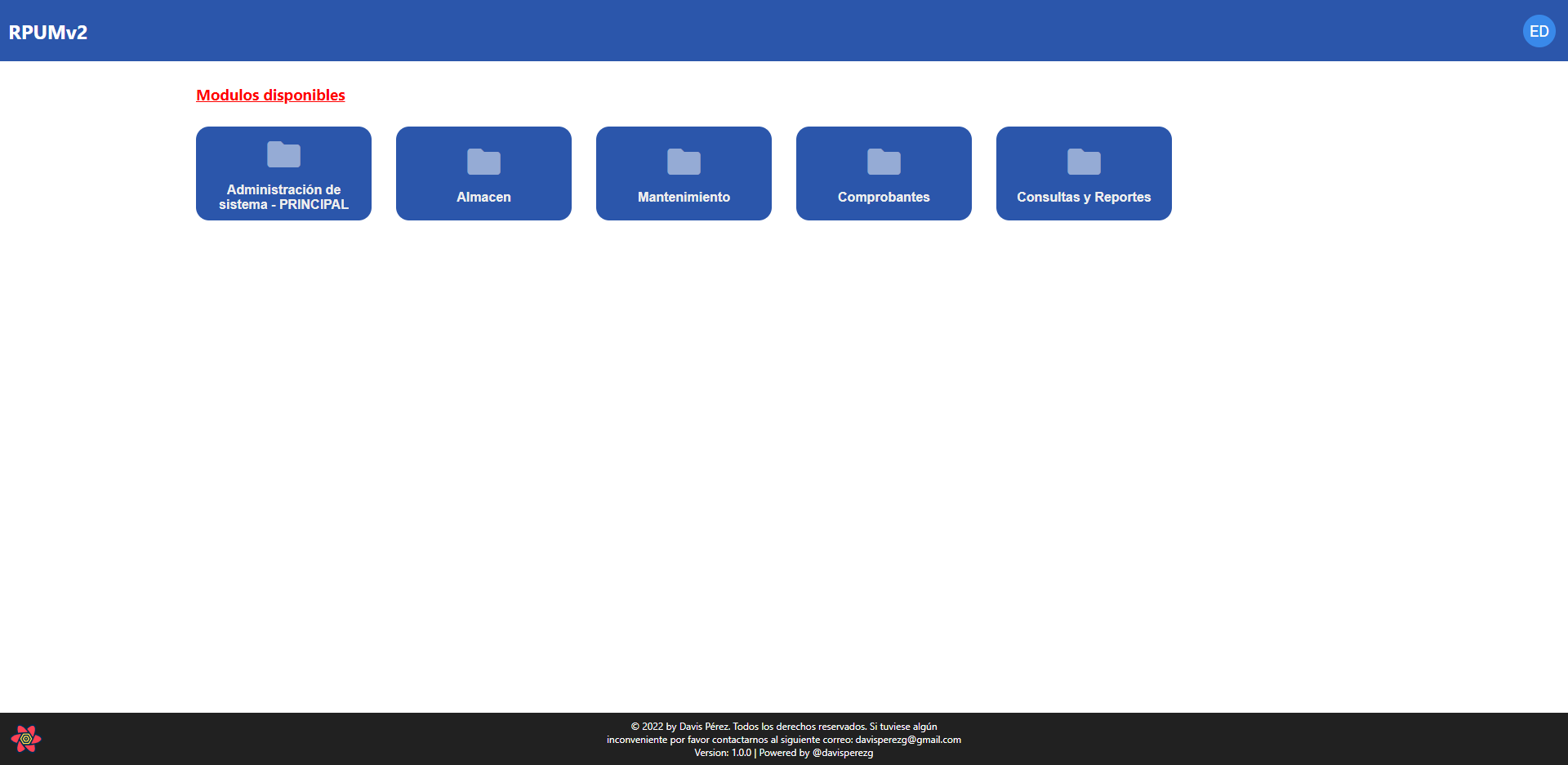Launch the Consultas y Reportes label

[x=1084, y=197]
